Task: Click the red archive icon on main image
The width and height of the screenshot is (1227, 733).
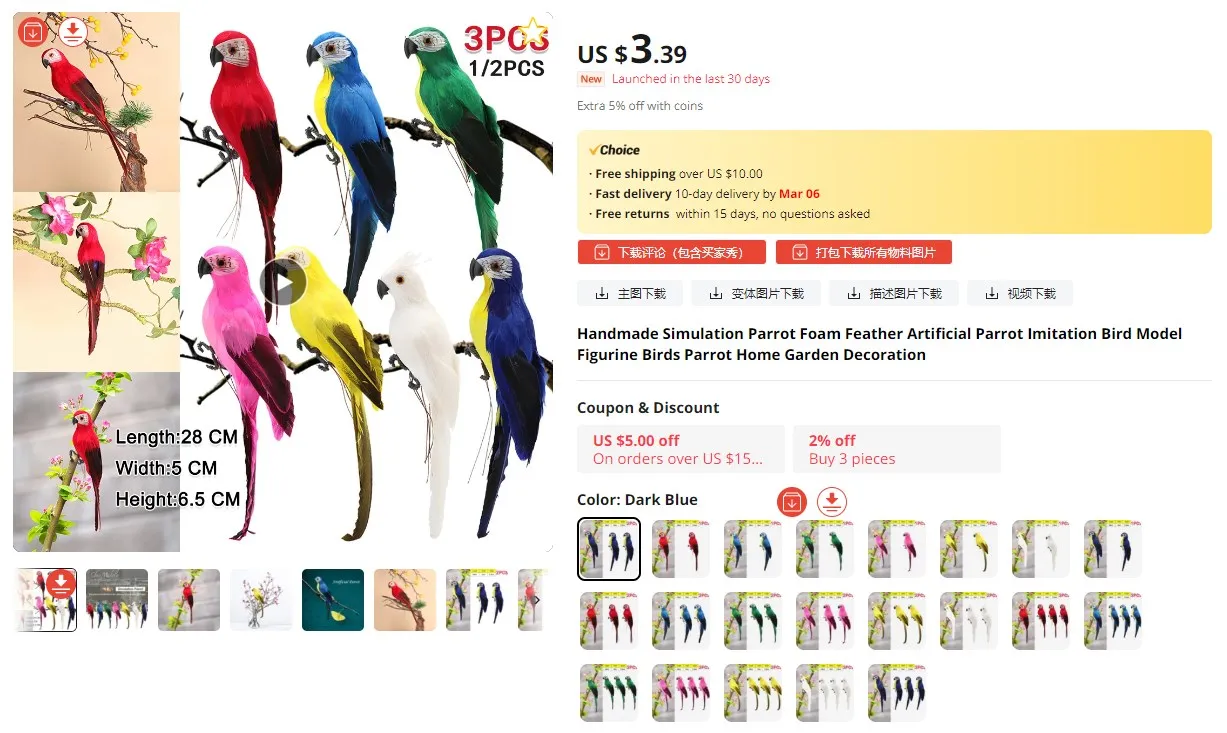Action: [33, 32]
